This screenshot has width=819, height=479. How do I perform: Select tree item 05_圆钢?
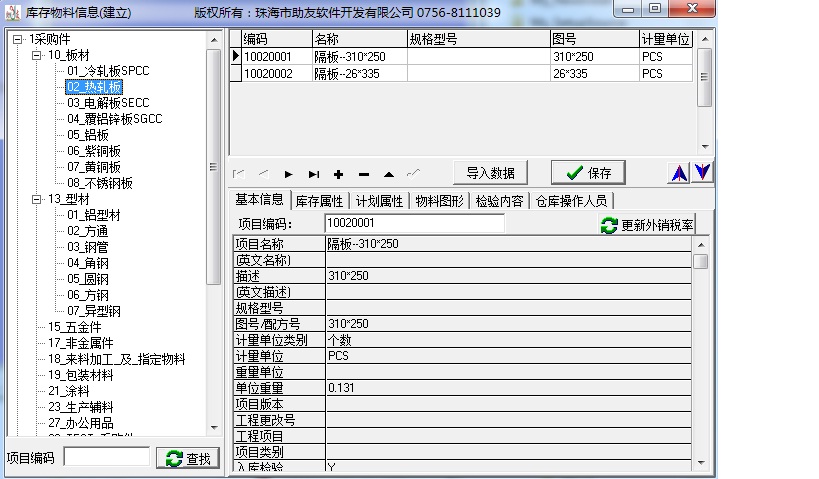pyautogui.click(x=88, y=279)
